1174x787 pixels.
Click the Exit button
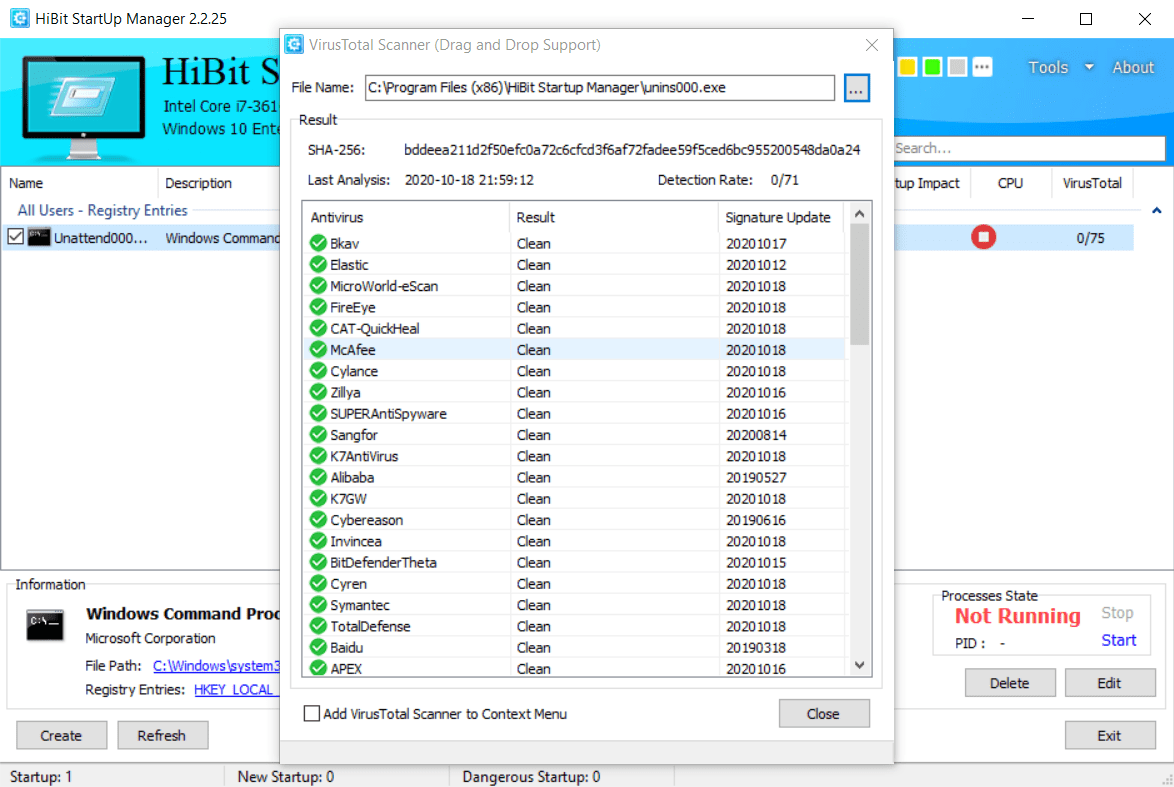[x=1110, y=735]
